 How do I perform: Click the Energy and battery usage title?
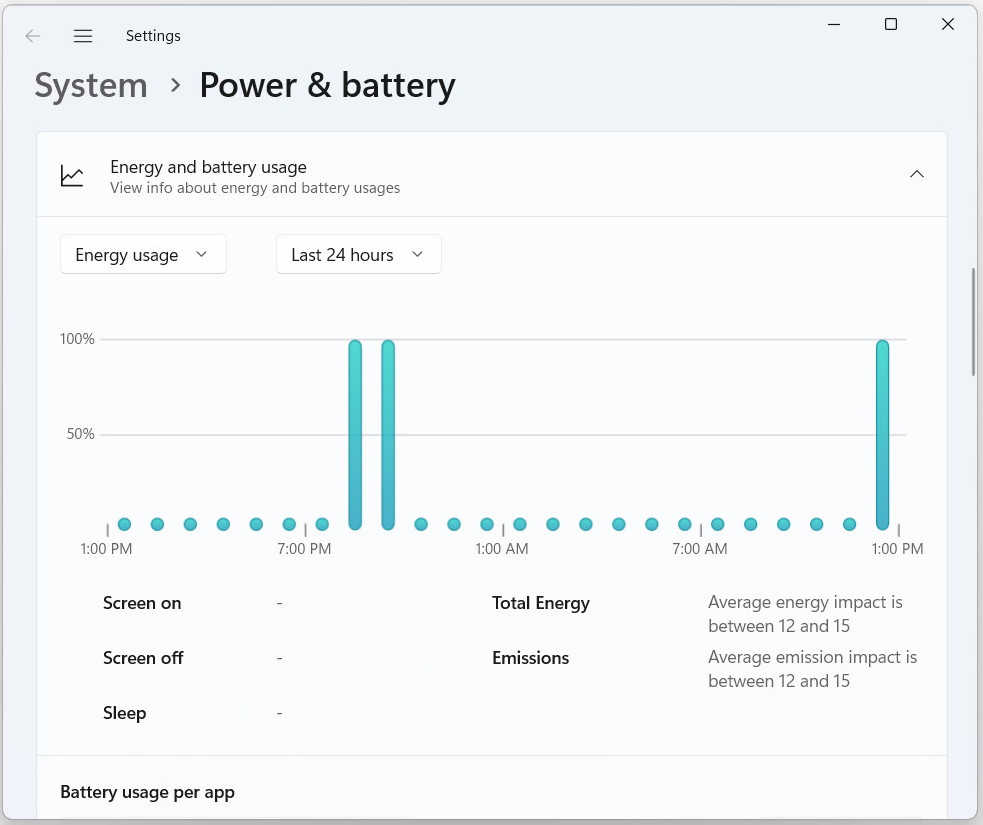(x=208, y=167)
